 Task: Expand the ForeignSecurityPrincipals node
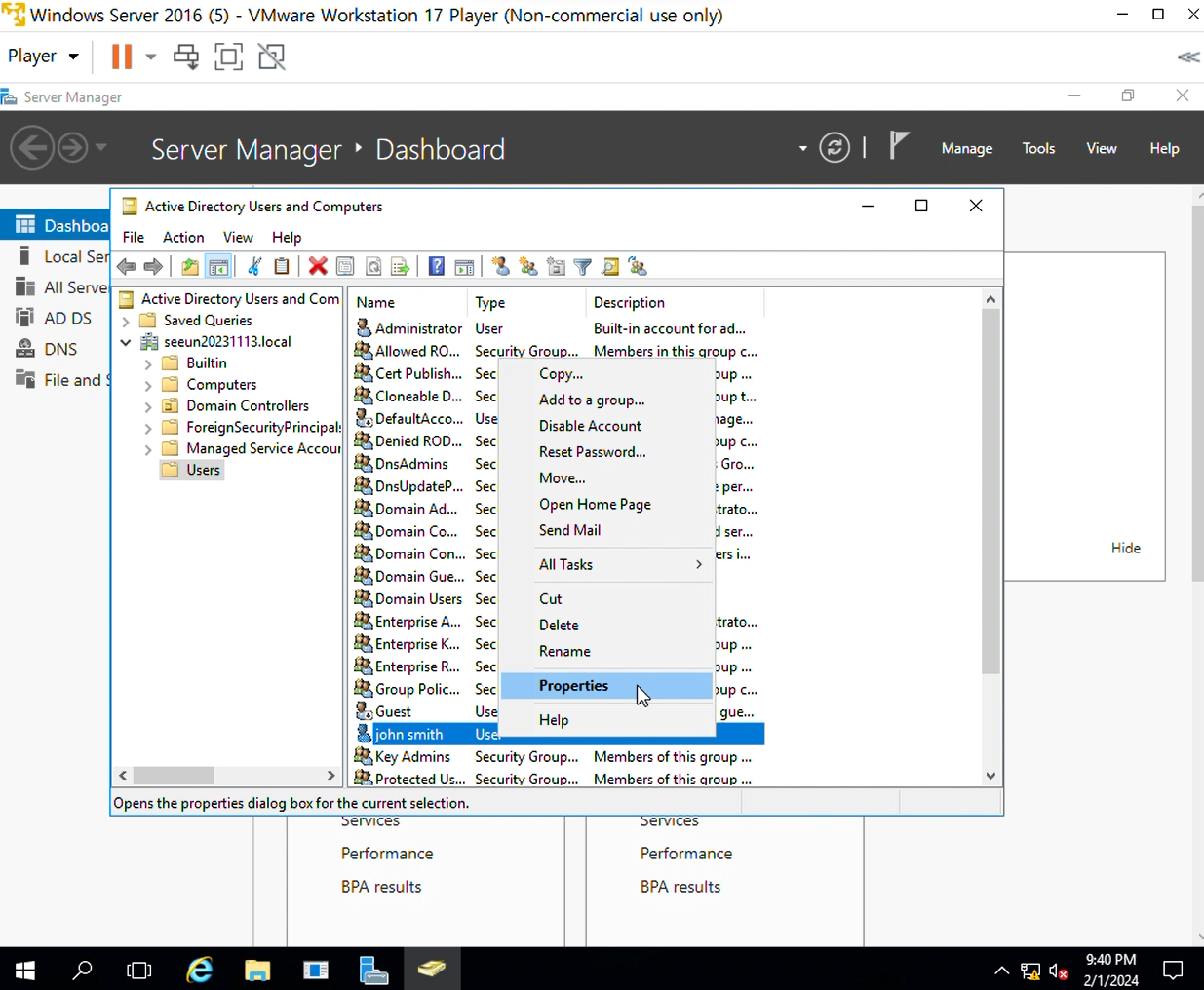click(x=148, y=428)
